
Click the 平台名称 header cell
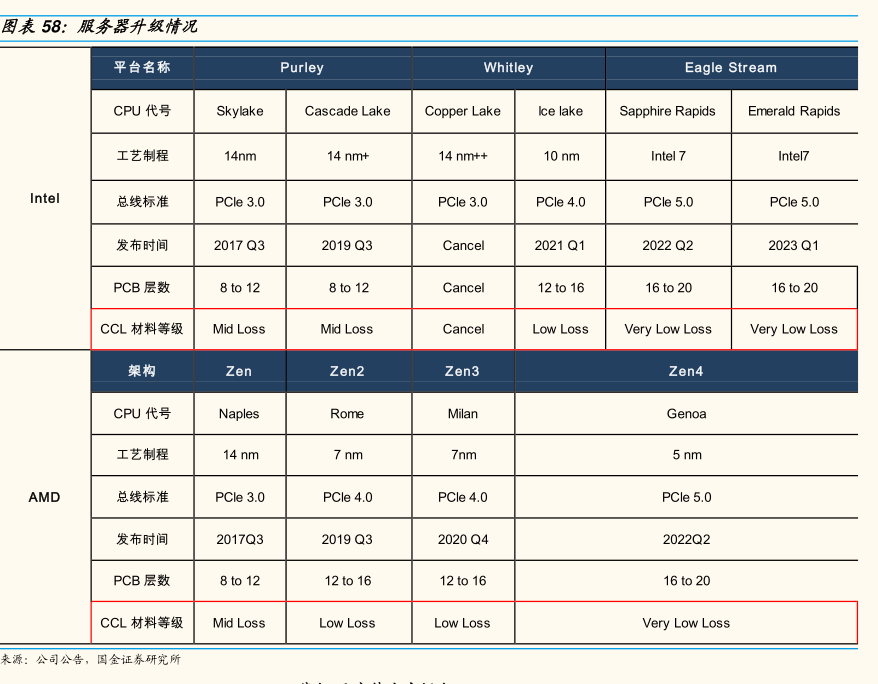(x=142, y=68)
